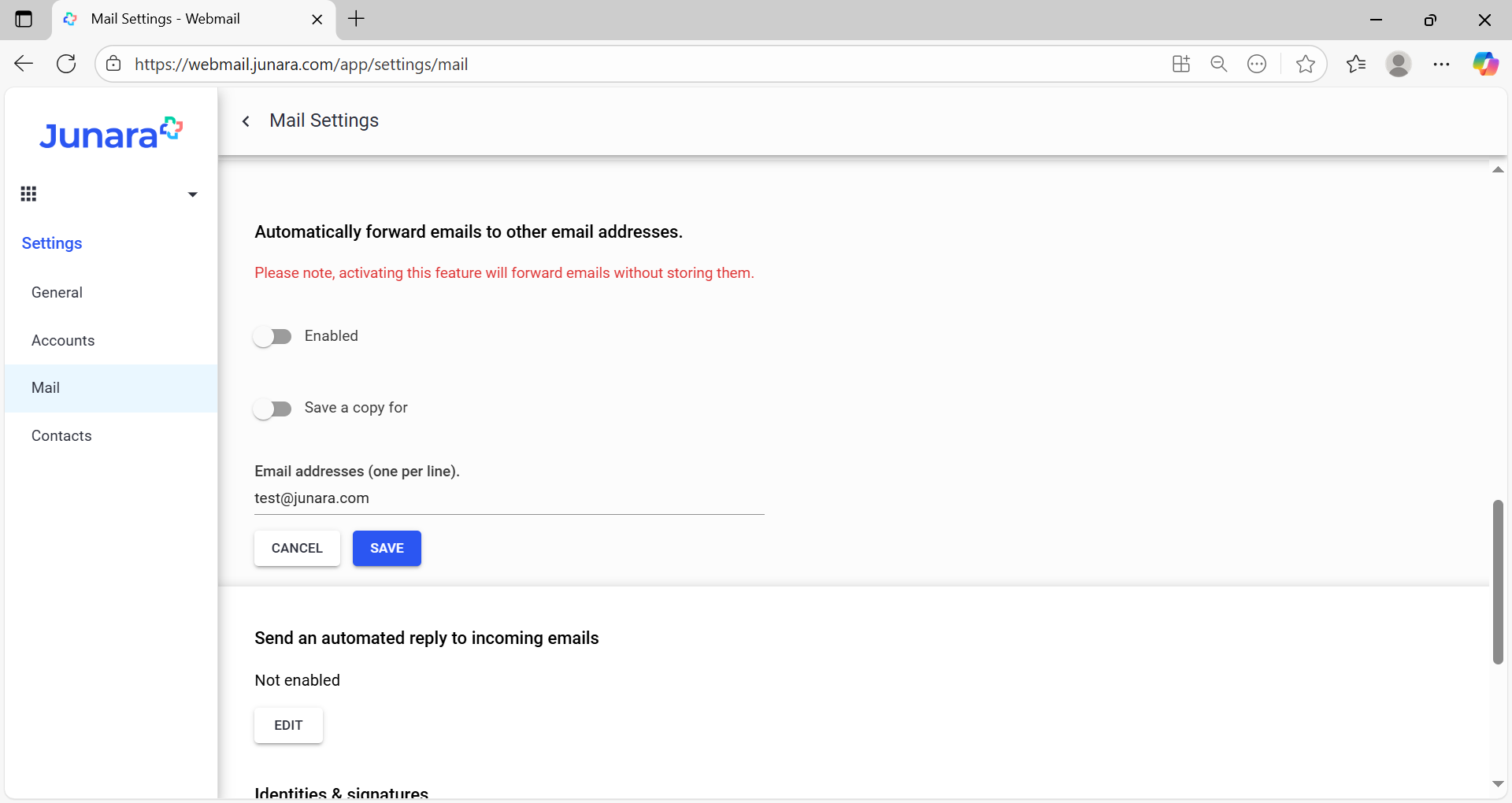The height and width of the screenshot is (803, 1512).
Task: Click the scroll down arrow
Action: click(x=1498, y=784)
